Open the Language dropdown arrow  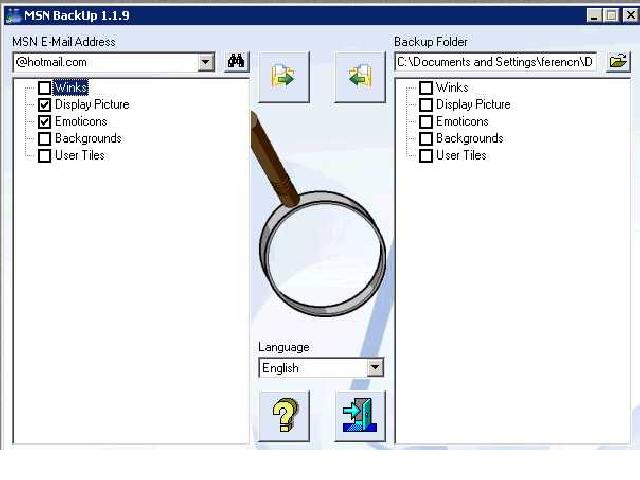tap(375, 368)
